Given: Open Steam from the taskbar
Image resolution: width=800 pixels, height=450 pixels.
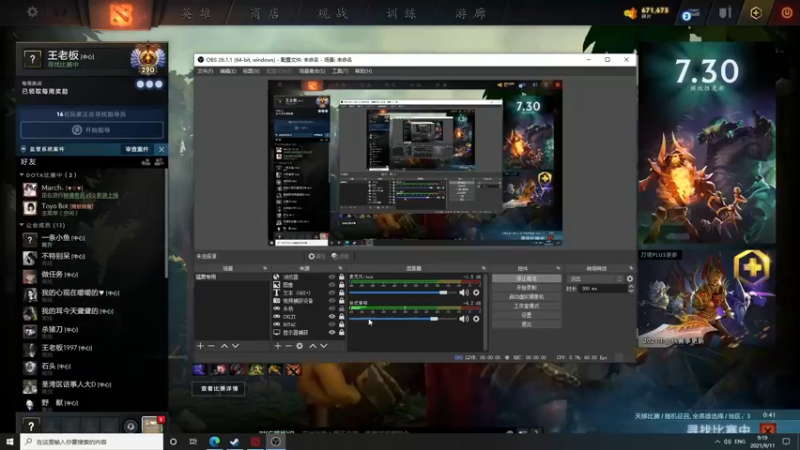Looking at the screenshot, I should [x=235, y=441].
